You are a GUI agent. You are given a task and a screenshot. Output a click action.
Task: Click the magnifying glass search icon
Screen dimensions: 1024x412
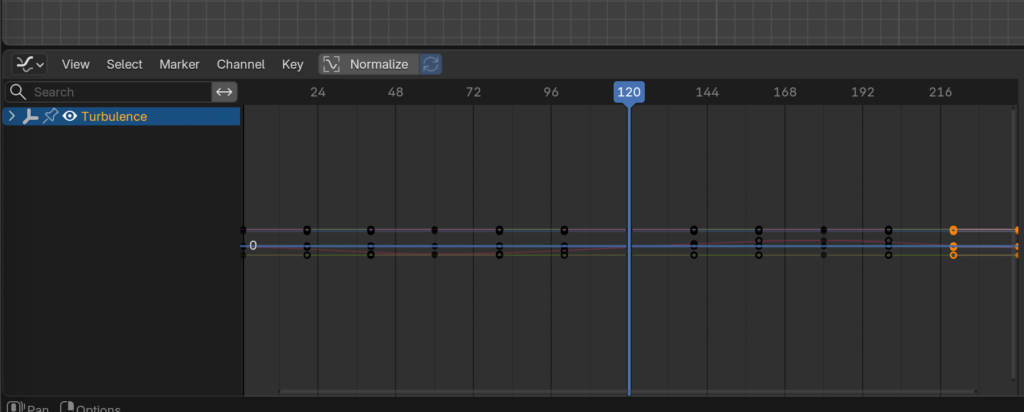pos(17,92)
